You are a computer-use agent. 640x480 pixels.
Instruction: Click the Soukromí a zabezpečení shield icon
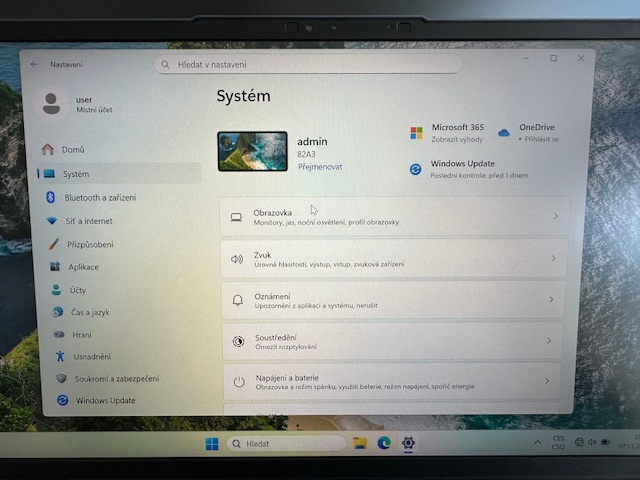[x=62, y=378]
